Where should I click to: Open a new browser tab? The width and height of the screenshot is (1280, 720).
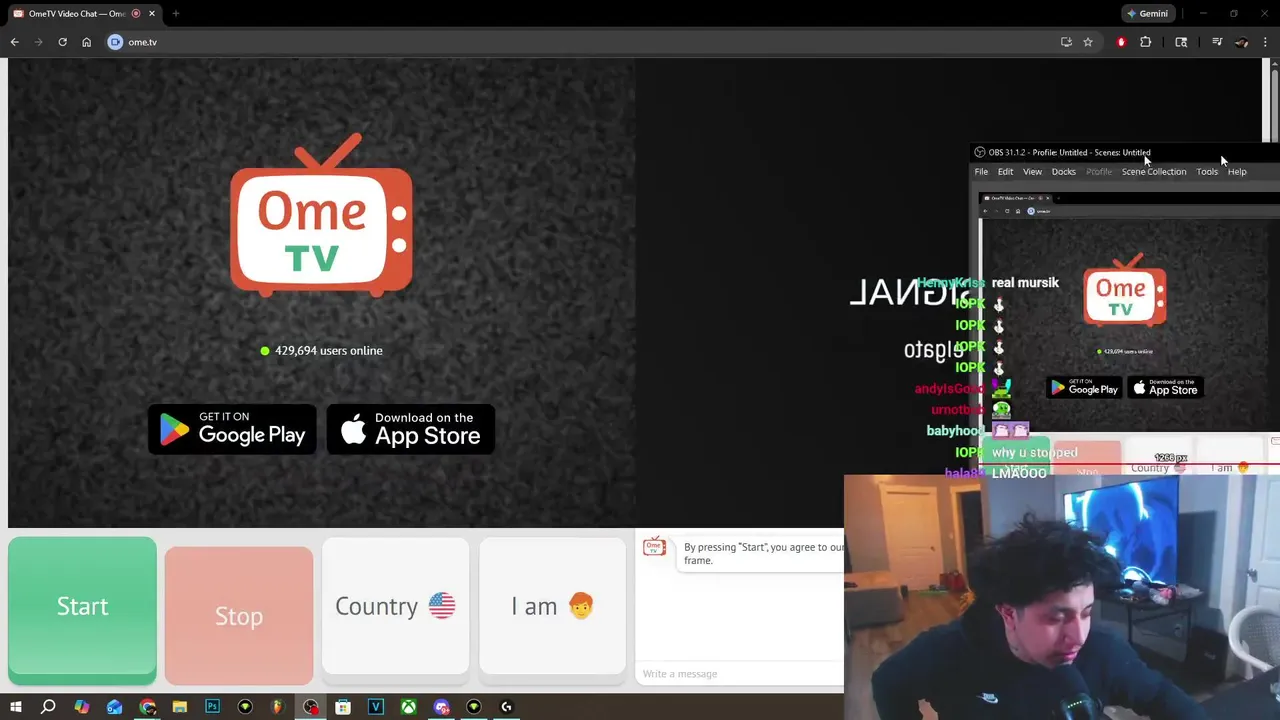click(175, 14)
